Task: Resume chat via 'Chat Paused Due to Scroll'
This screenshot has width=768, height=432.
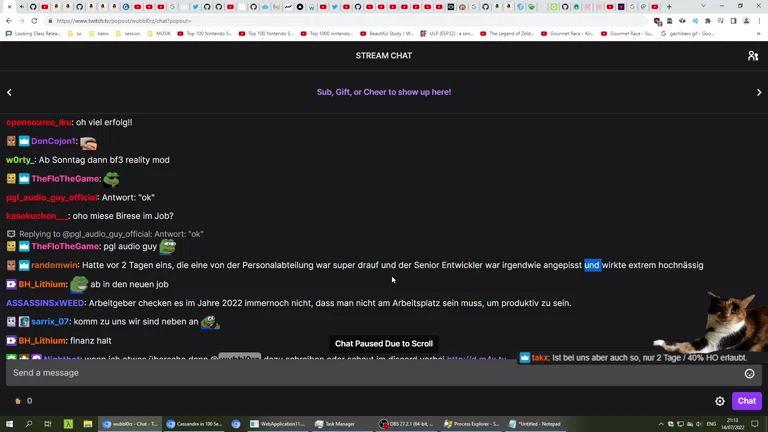Action: tap(384, 344)
